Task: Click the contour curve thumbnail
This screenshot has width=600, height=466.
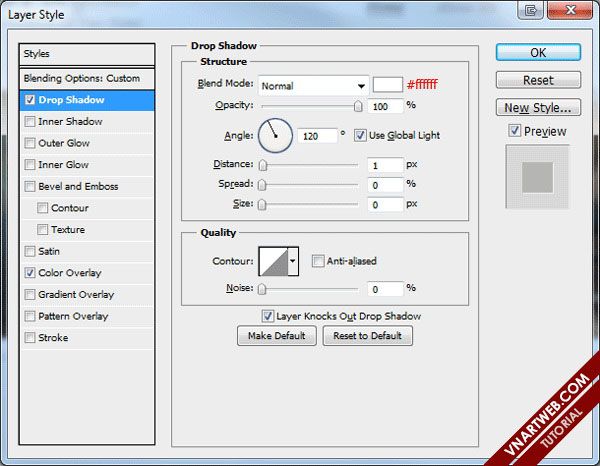Action: (x=272, y=262)
